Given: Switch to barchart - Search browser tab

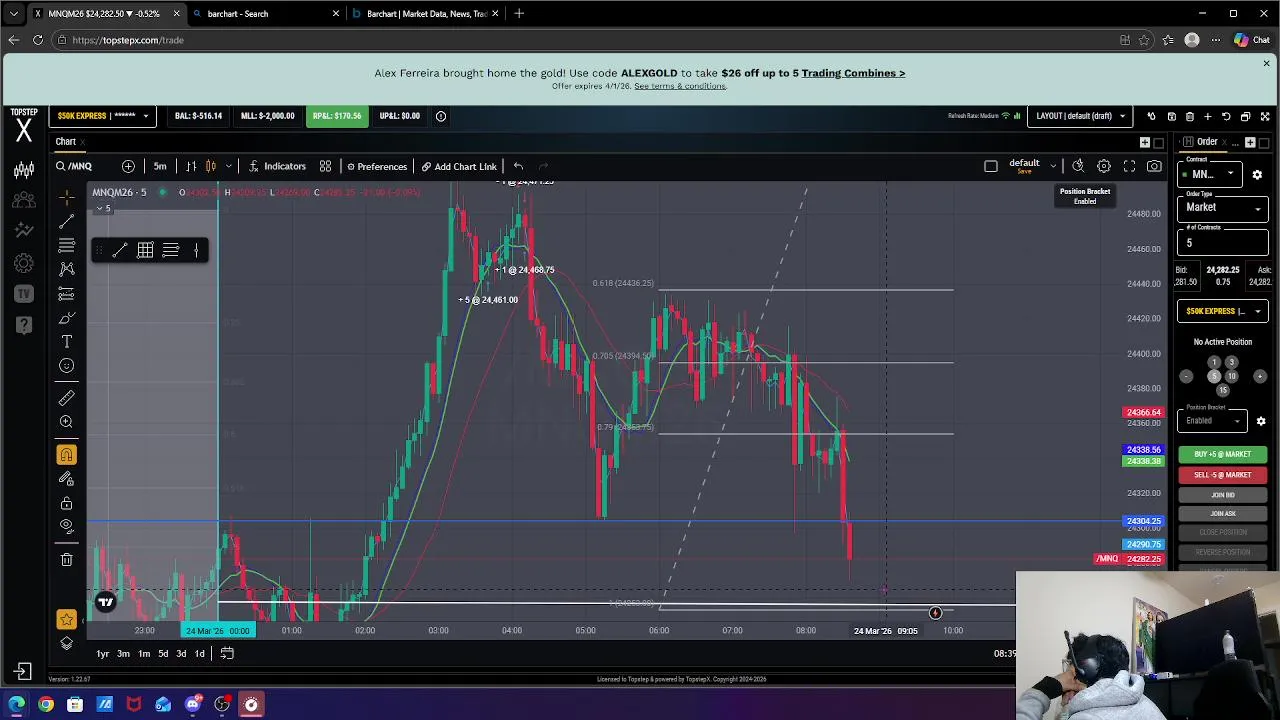Looking at the screenshot, I should (x=264, y=14).
